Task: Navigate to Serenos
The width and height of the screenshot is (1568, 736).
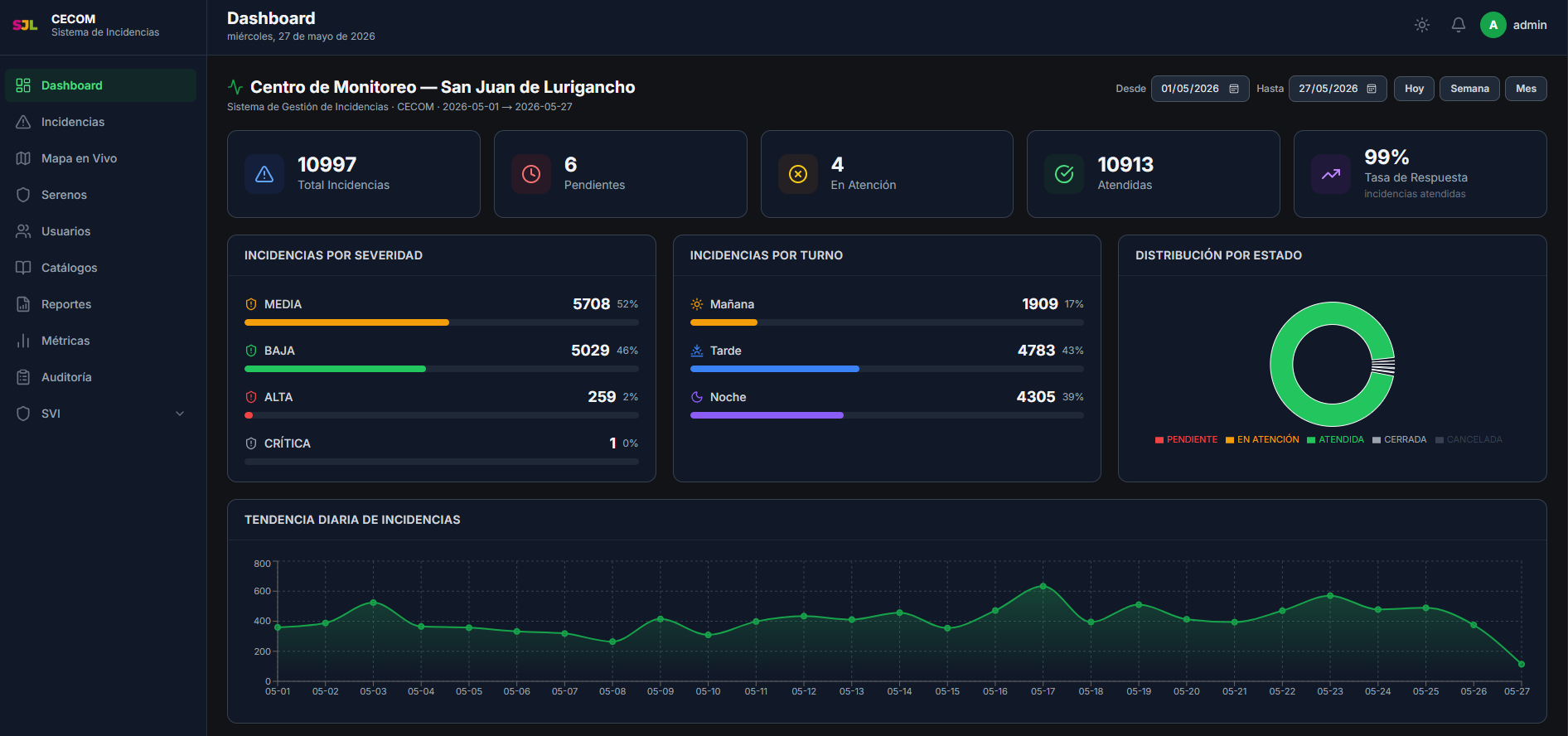Action: pos(101,195)
